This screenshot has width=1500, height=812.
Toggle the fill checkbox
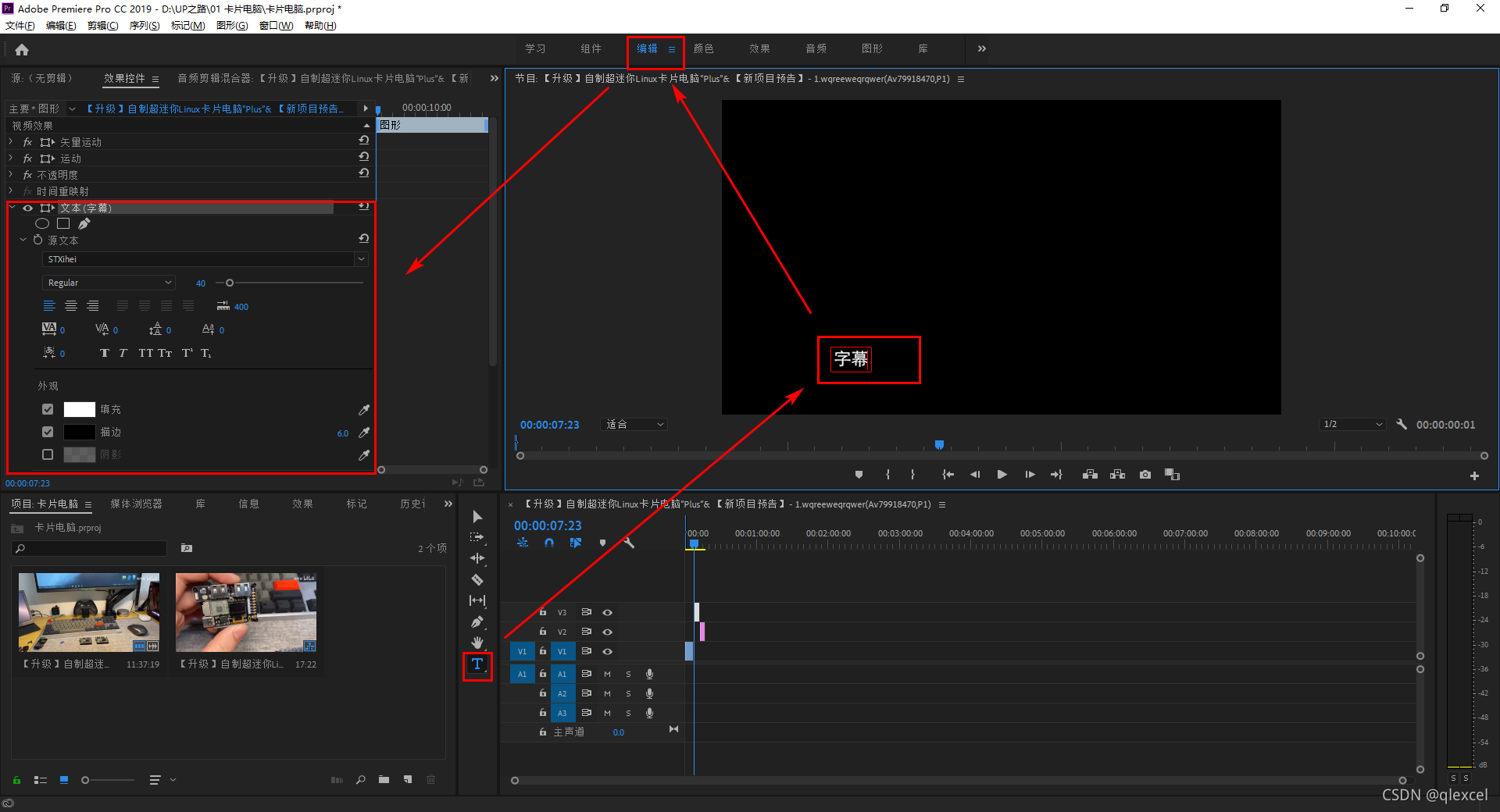tap(48, 409)
